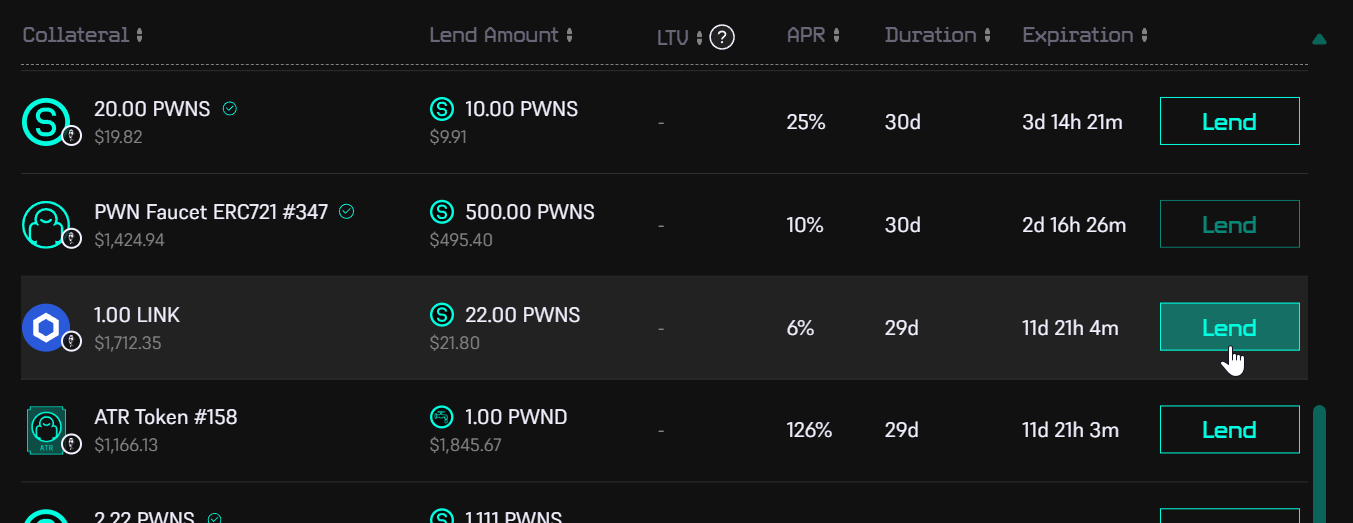Click verified badge next to PWN Faucet ERC721

tap(347, 212)
